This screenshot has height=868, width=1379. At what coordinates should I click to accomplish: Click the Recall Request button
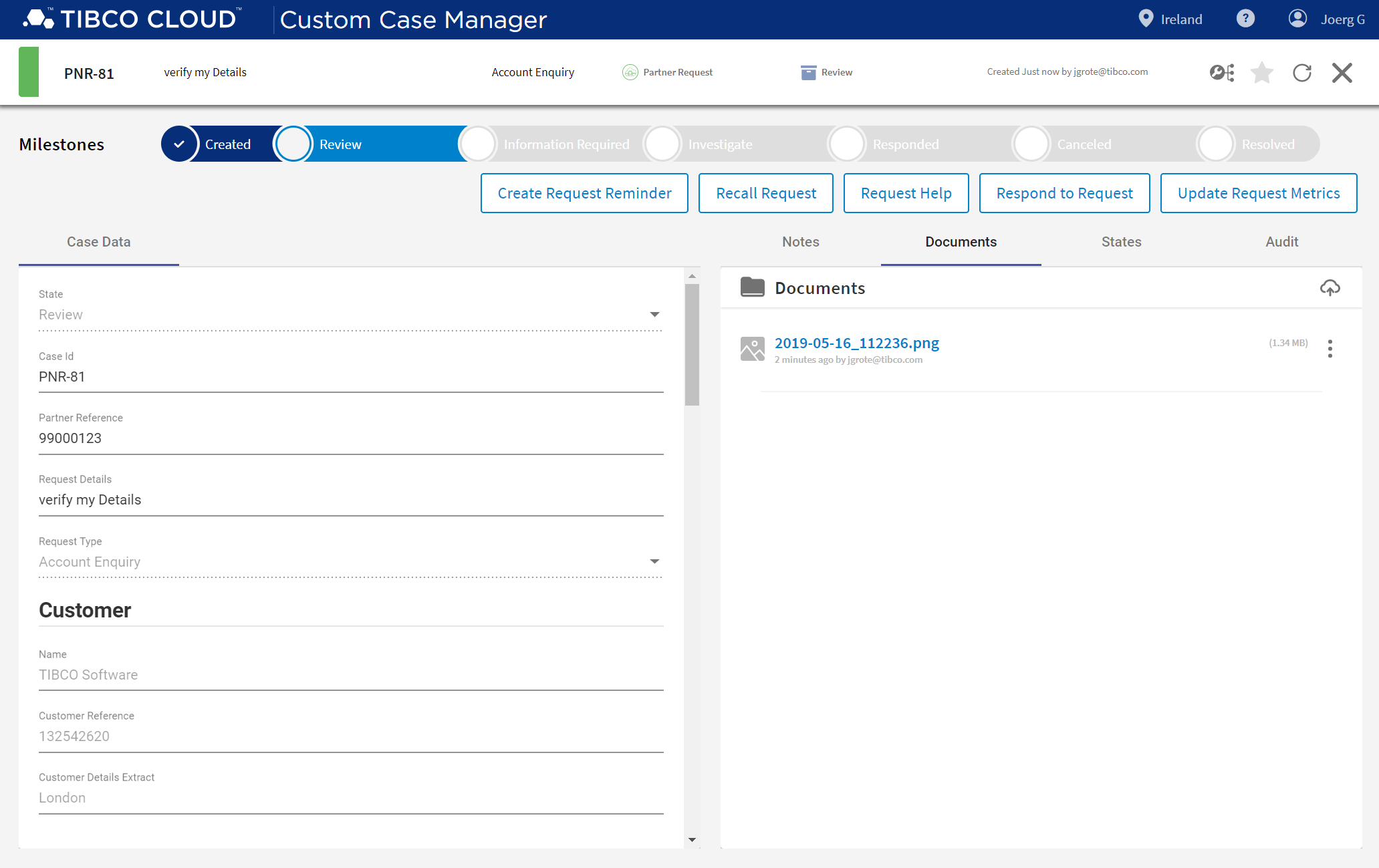coord(766,193)
